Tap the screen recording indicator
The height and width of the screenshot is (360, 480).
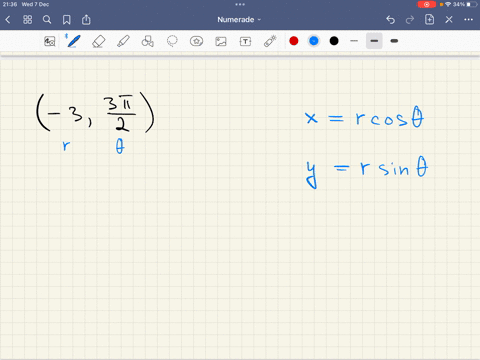[426, 4]
